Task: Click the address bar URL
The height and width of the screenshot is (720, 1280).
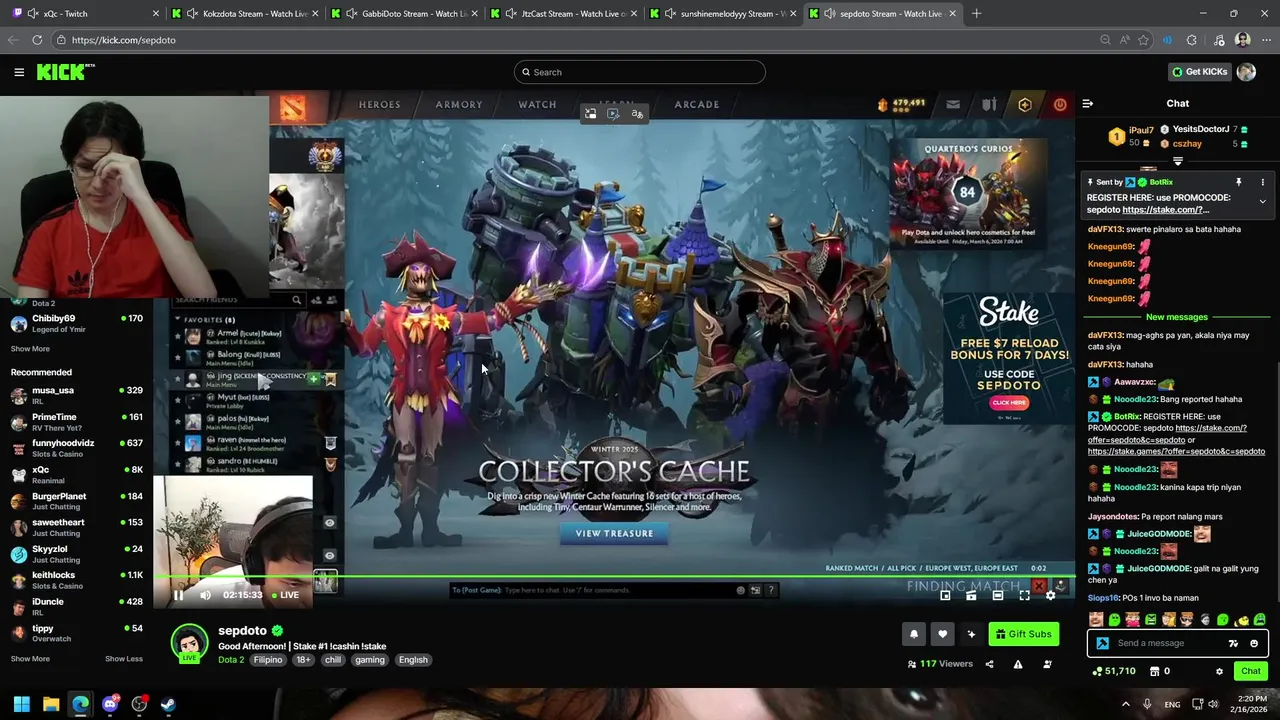Action: coord(124,40)
